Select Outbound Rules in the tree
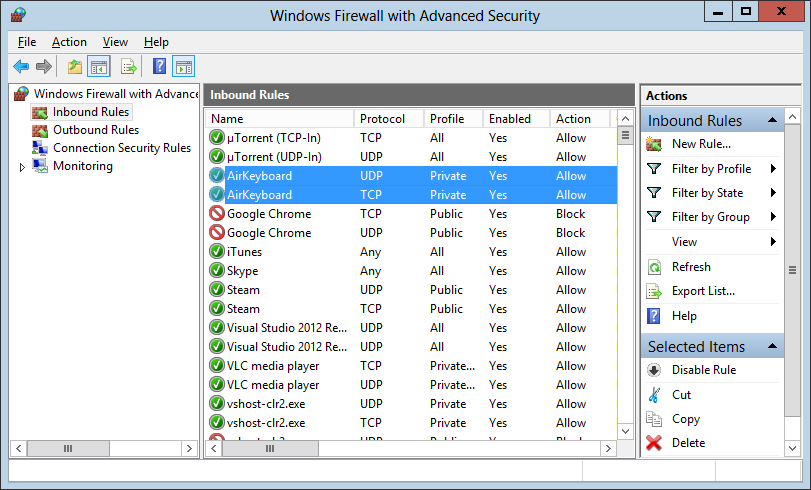This screenshot has height=490, width=811. 96,130
